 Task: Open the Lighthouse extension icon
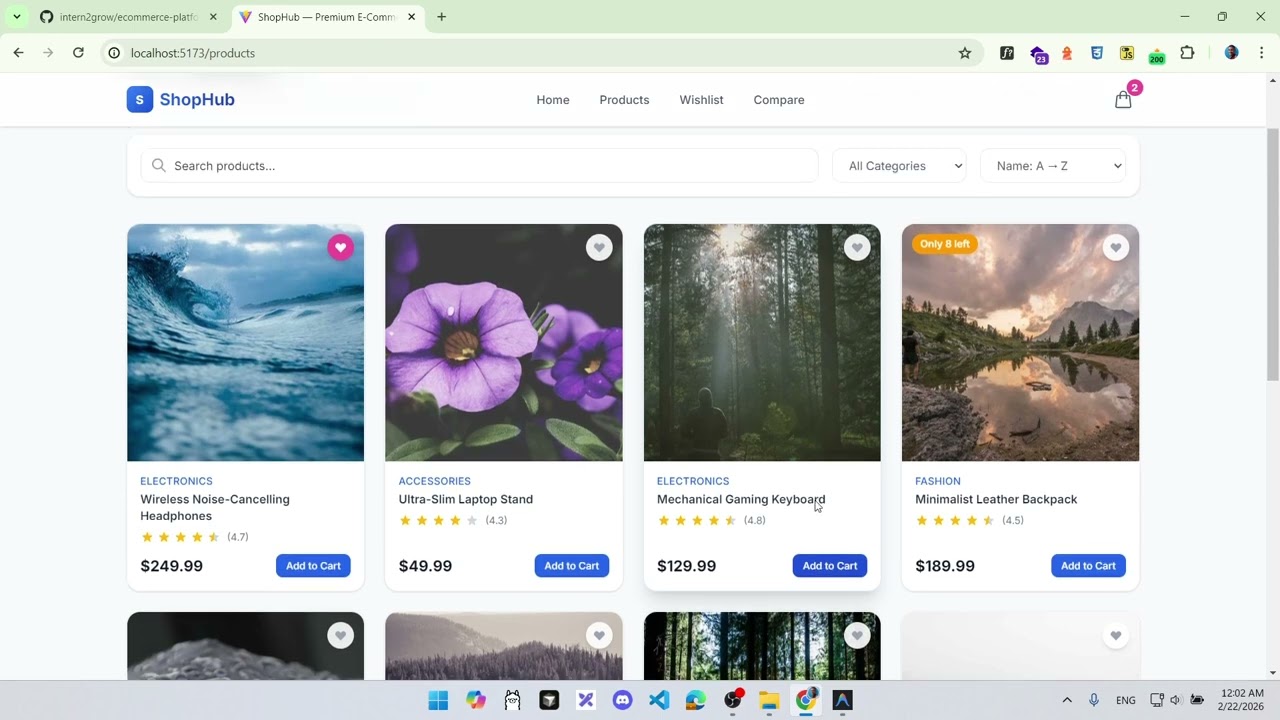[1067, 53]
